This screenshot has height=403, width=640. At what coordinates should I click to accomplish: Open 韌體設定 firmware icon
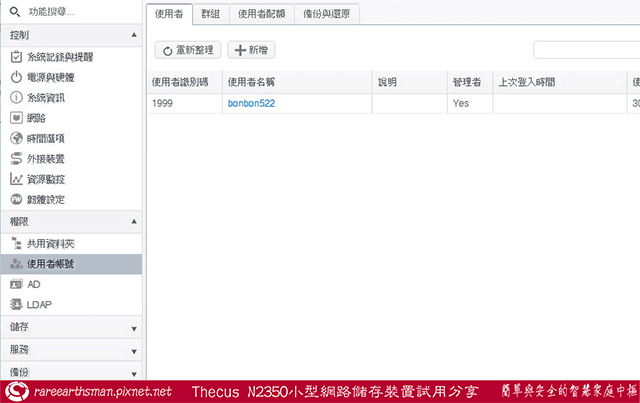pyautogui.click(x=16, y=199)
